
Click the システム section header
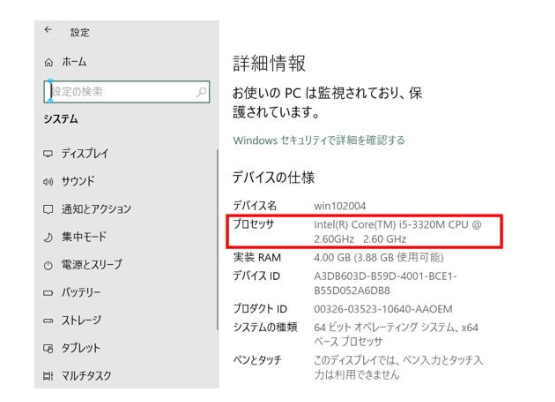click(61, 119)
